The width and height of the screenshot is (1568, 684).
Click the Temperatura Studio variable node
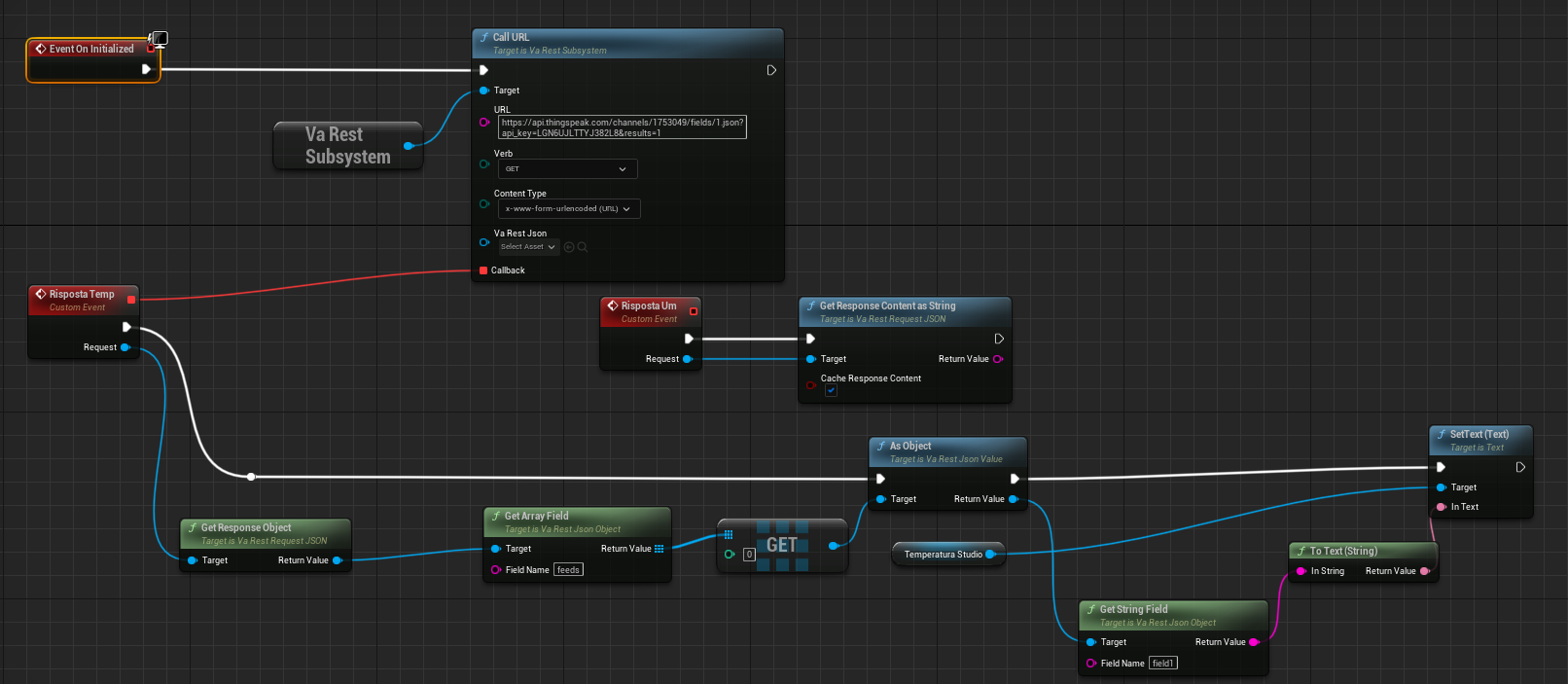[x=947, y=555]
